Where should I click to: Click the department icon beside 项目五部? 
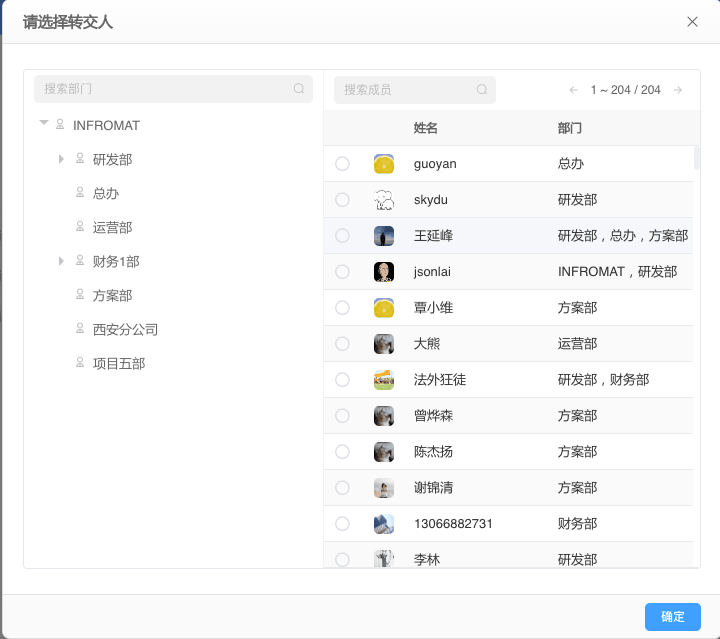coord(80,362)
